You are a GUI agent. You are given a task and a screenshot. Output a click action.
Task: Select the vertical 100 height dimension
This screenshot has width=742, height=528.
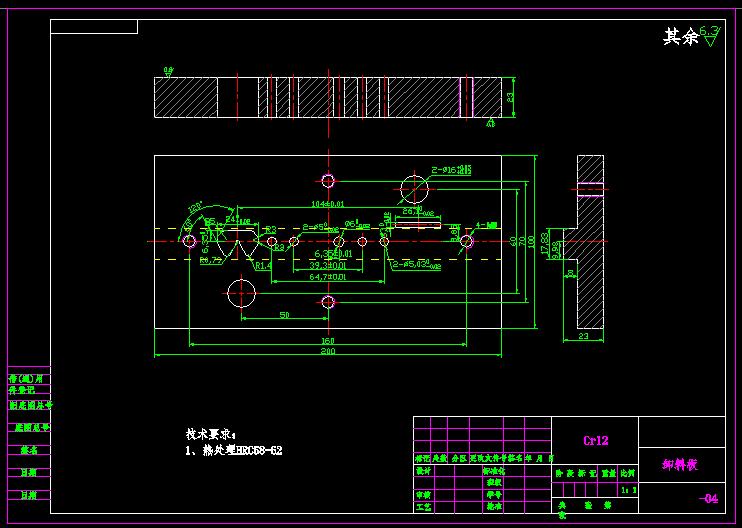click(531, 241)
